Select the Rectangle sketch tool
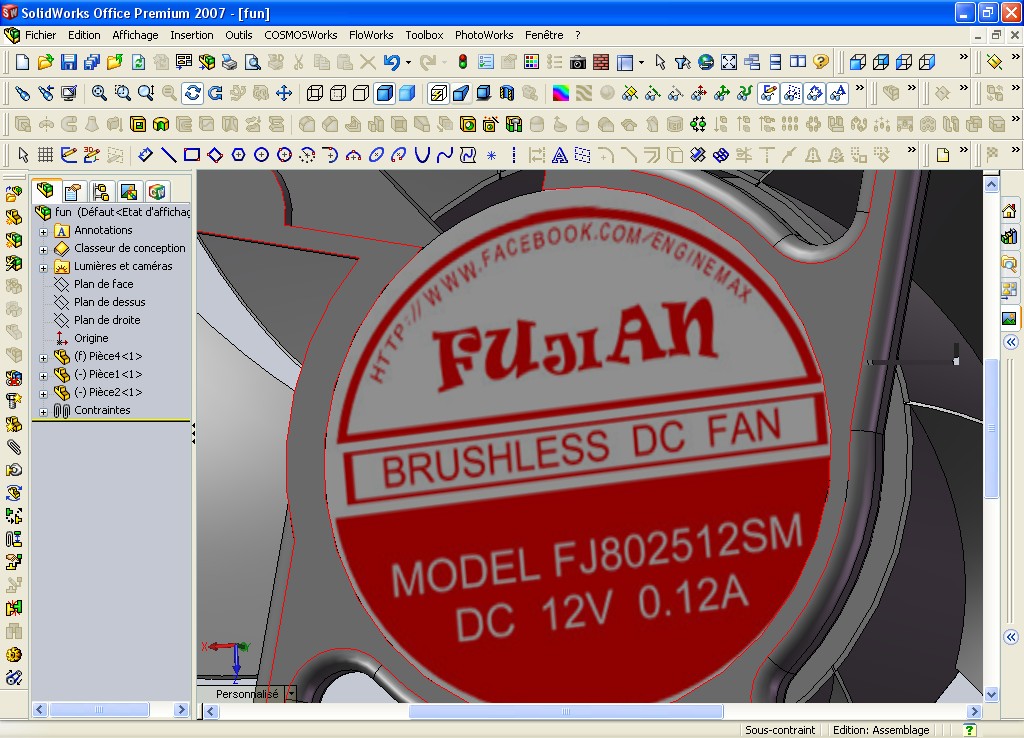 coord(191,155)
